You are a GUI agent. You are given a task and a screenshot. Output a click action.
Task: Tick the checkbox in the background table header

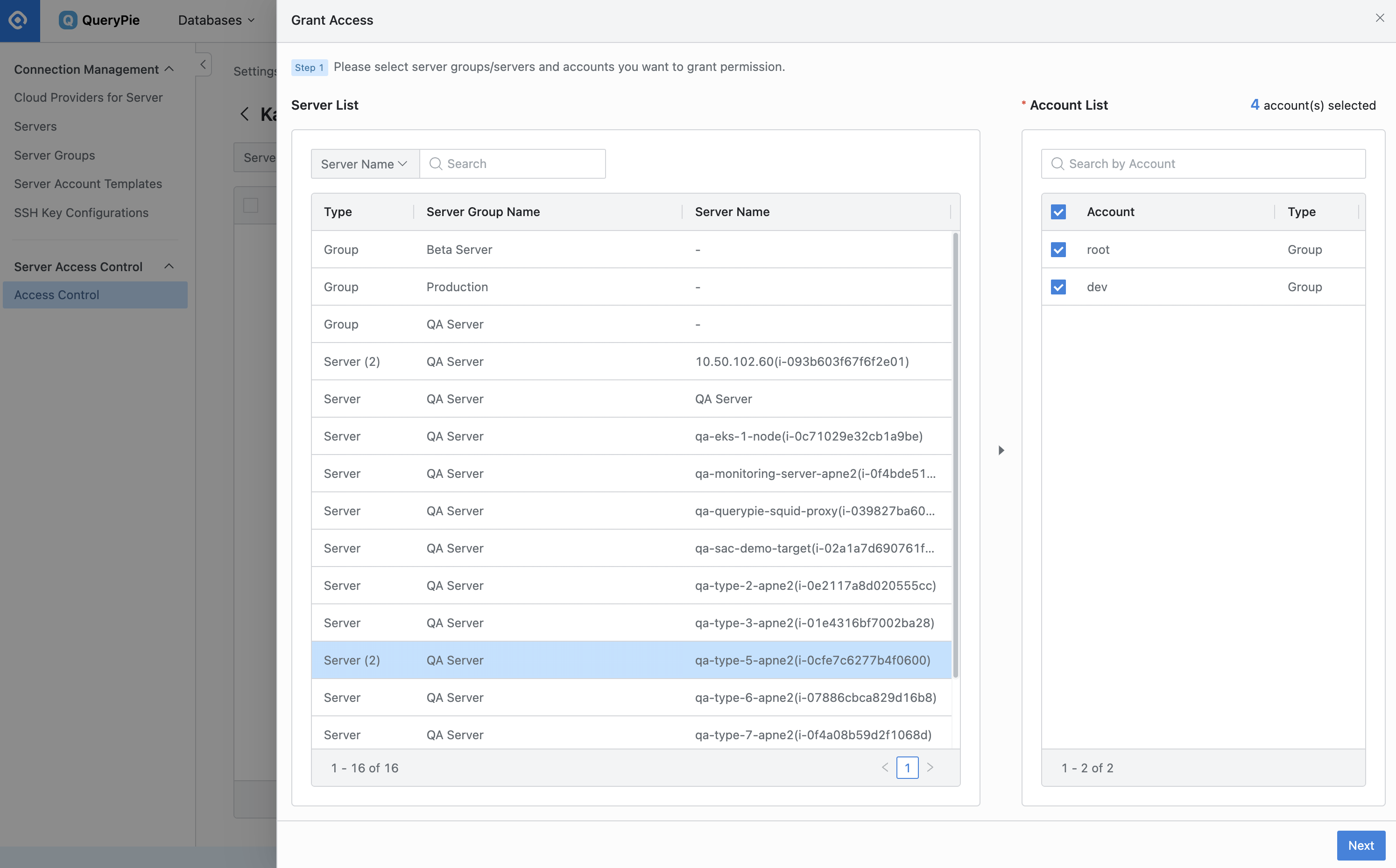click(251, 205)
